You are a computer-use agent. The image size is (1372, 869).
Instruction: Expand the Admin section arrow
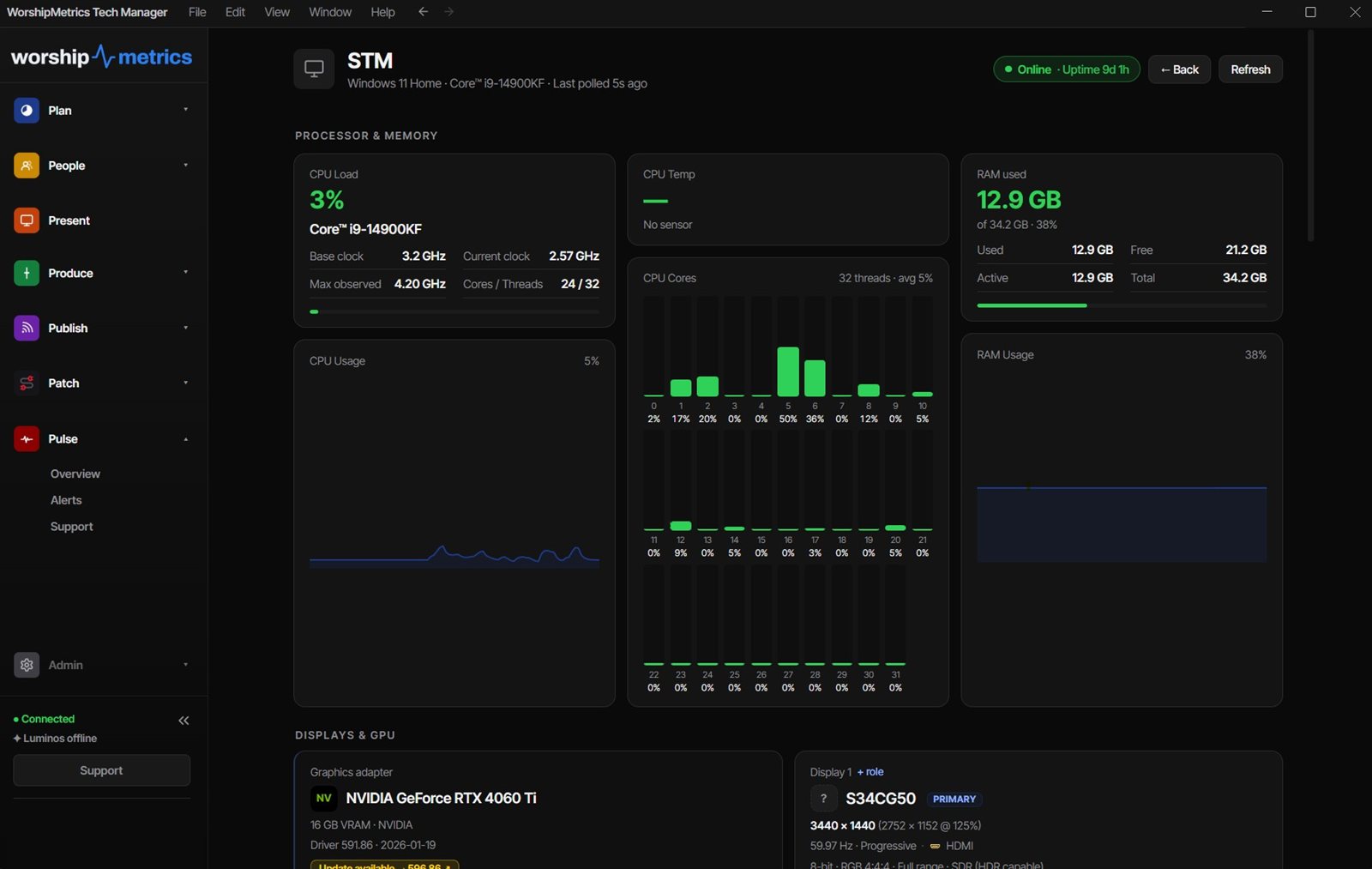tap(185, 664)
